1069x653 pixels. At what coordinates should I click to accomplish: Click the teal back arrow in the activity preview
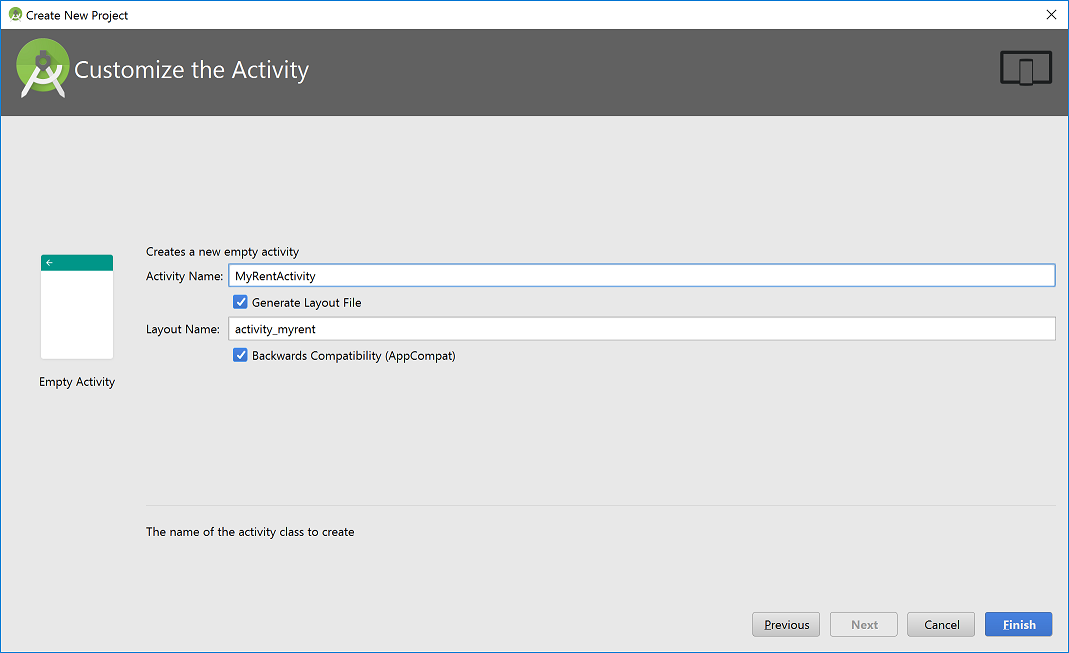(49, 262)
